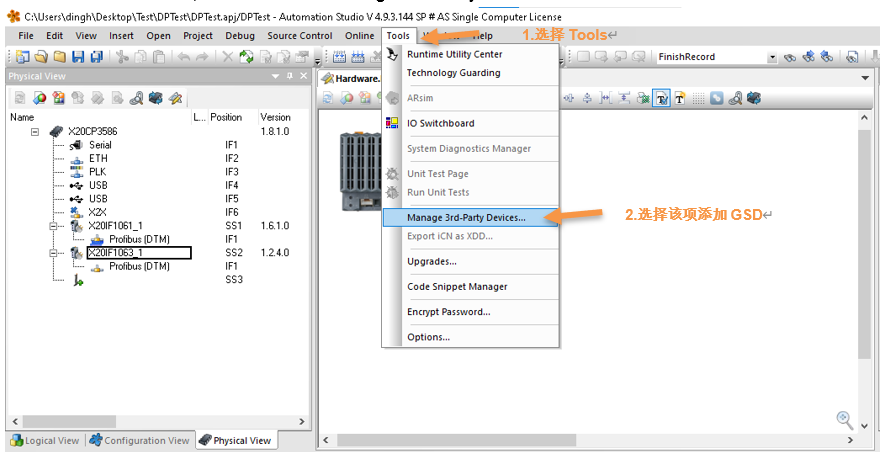The width and height of the screenshot is (880, 452).
Task: Click the Save (single floppy disk) icon
Action: pyautogui.click(x=77, y=57)
